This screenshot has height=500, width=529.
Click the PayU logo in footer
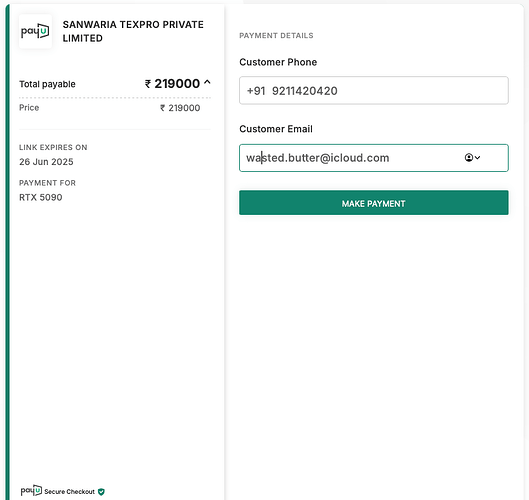(31, 491)
